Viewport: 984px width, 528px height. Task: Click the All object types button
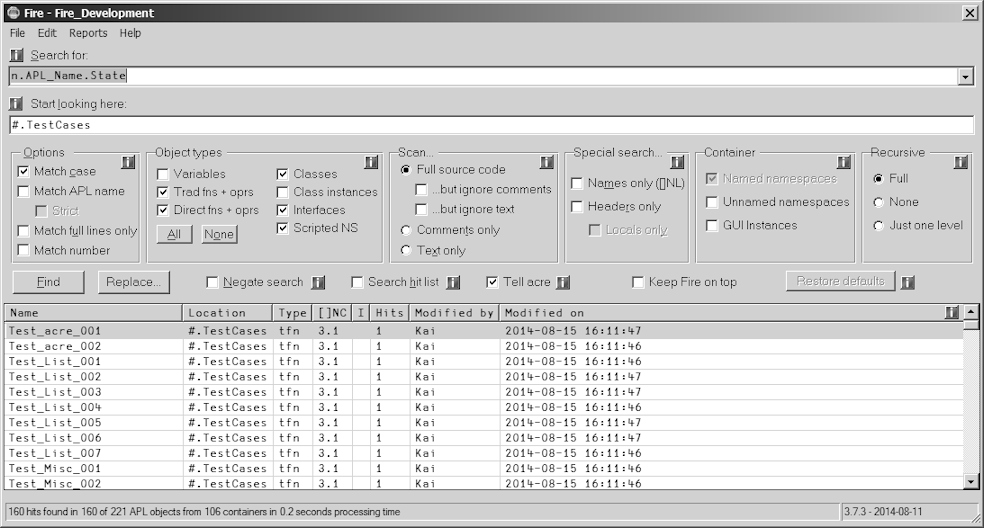tap(174, 234)
